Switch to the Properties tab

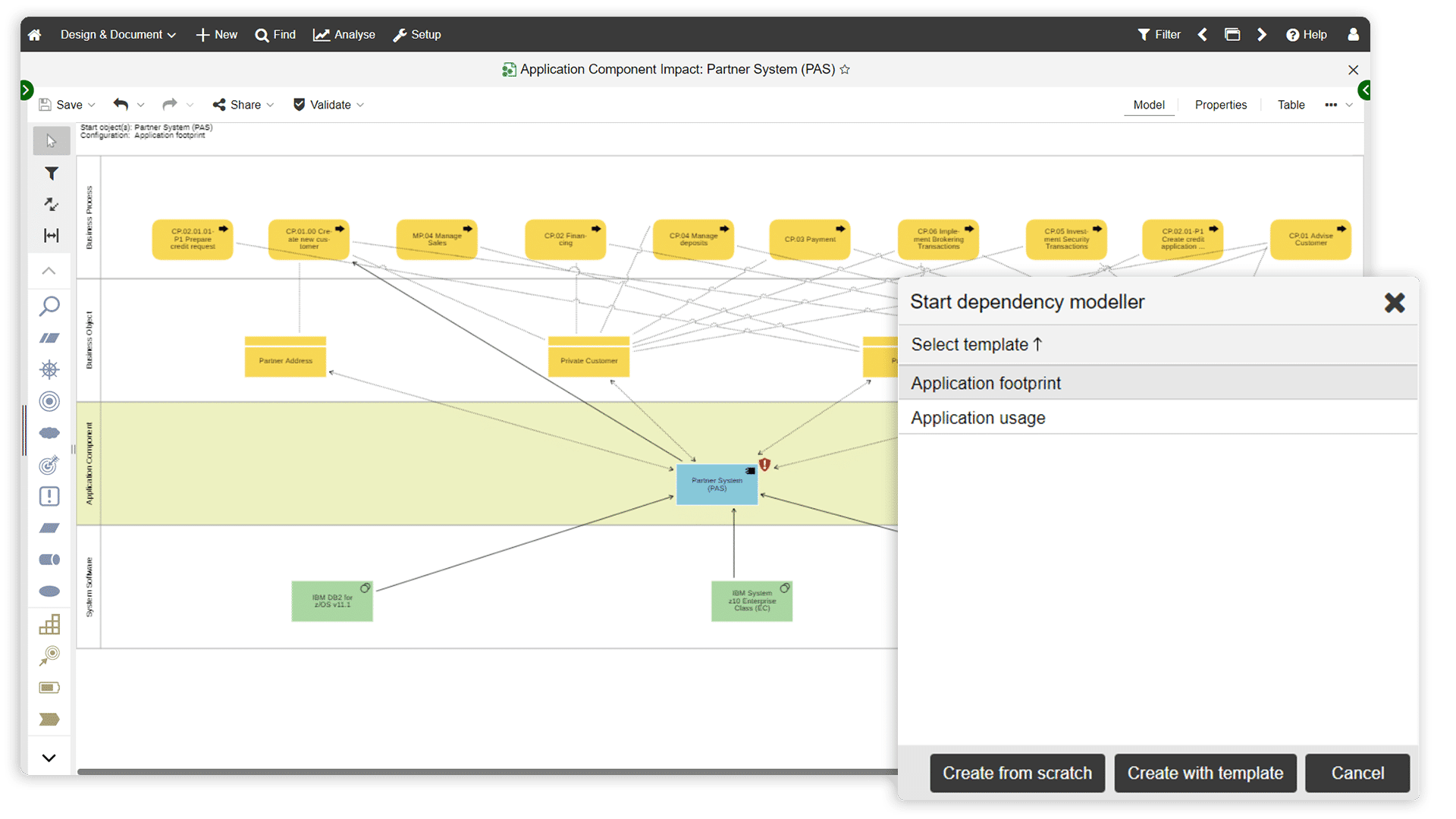click(x=1220, y=105)
